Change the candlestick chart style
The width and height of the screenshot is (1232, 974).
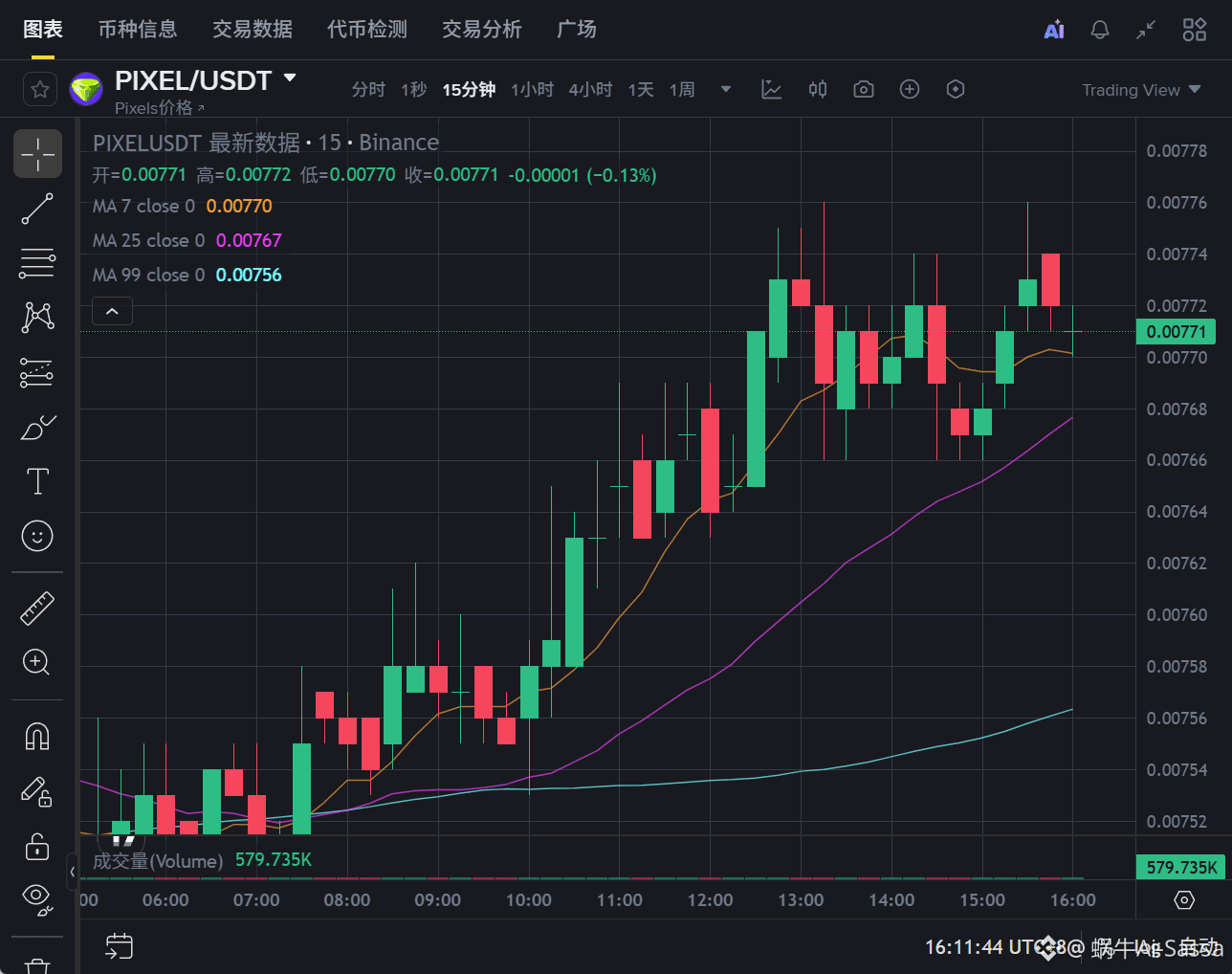coord(818,89)
